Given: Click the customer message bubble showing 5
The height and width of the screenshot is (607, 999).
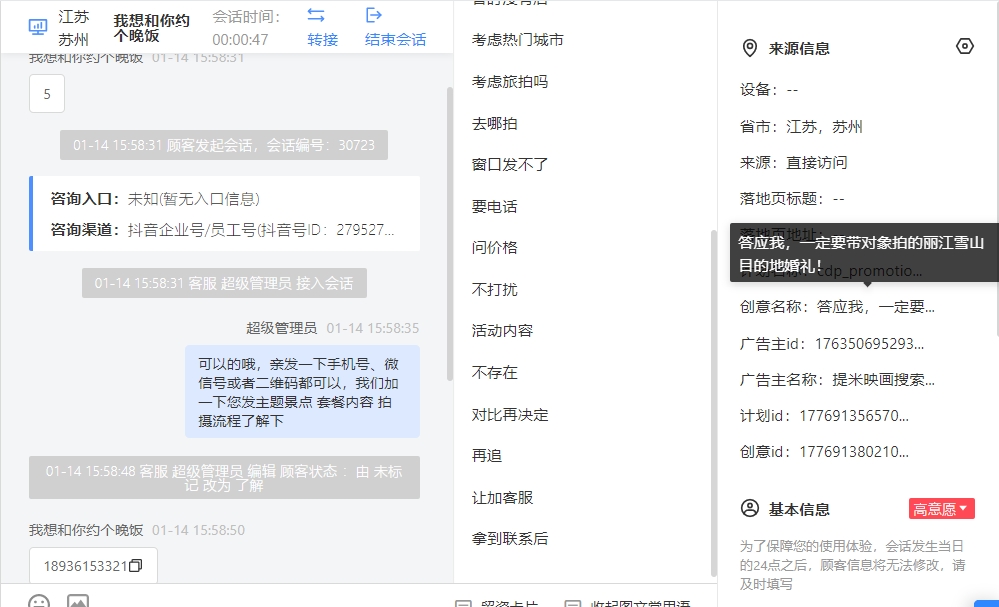Looking at the screenshot, I should click(47, 94).
